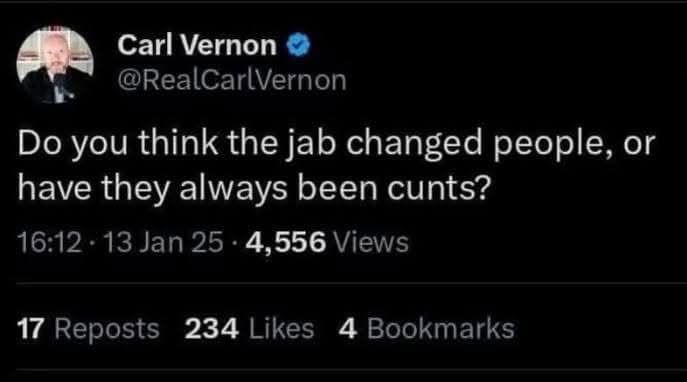Show the Reposts list label
The width and height of the screenshot is (687, 382).
(x=107, y=330)
